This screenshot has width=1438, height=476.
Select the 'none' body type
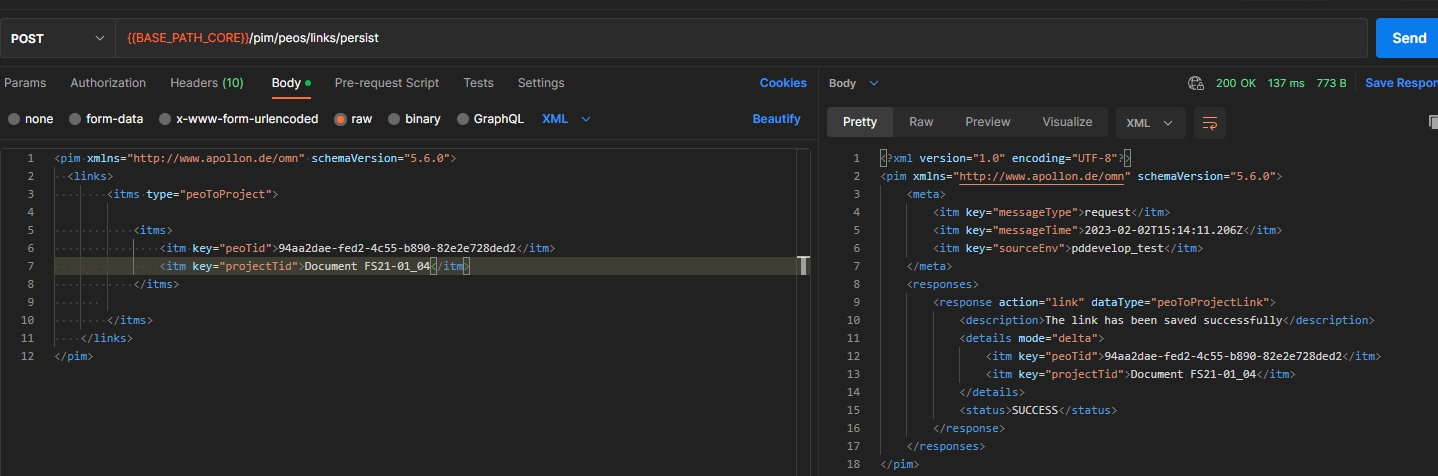pyautogui.click(x=14, y=119)
